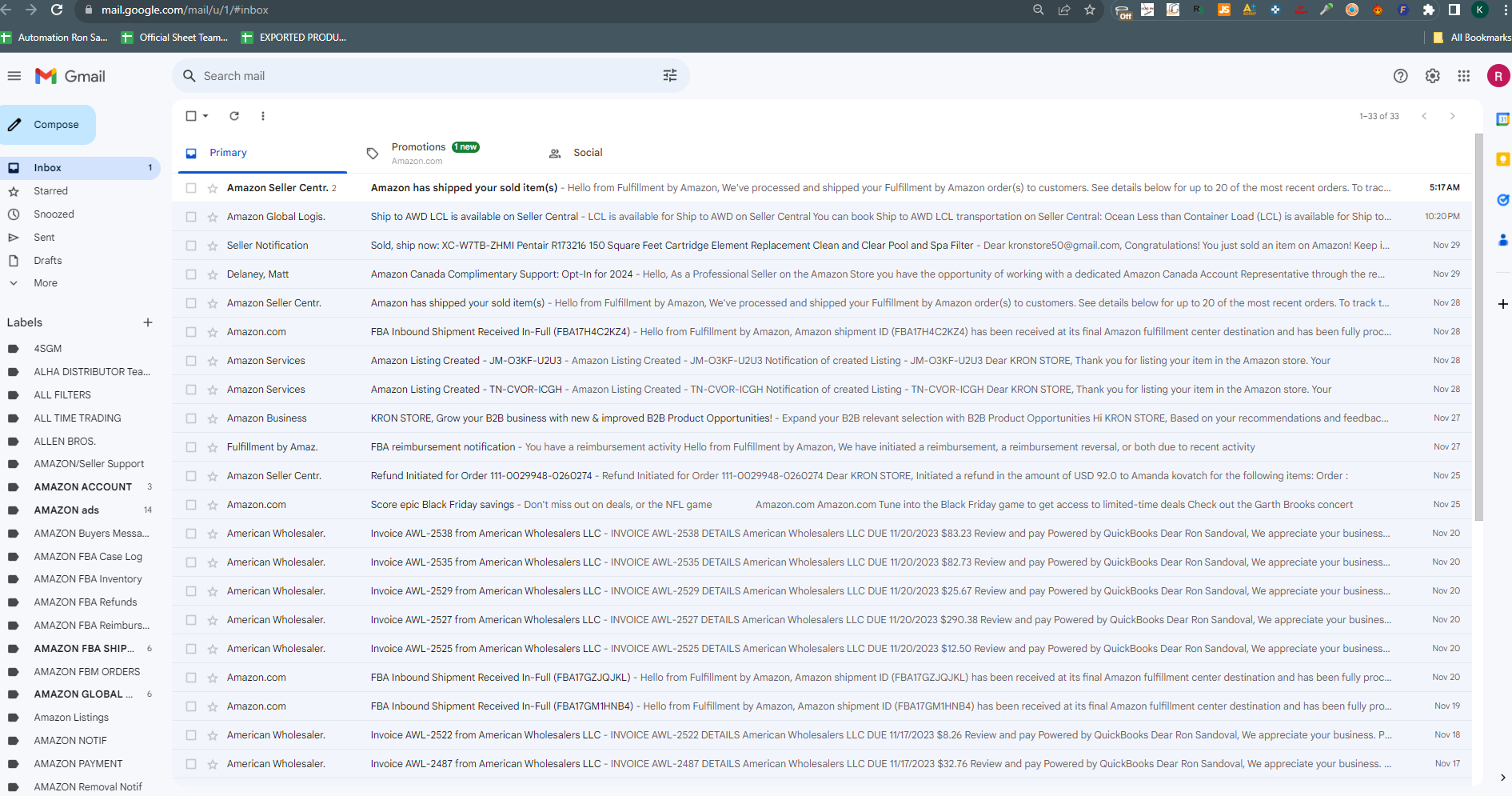Screen dimensions: 1512x796
Task: Click the inbox vertical scrollbar
Action: pyautogui.click(x=1478, y=328)
